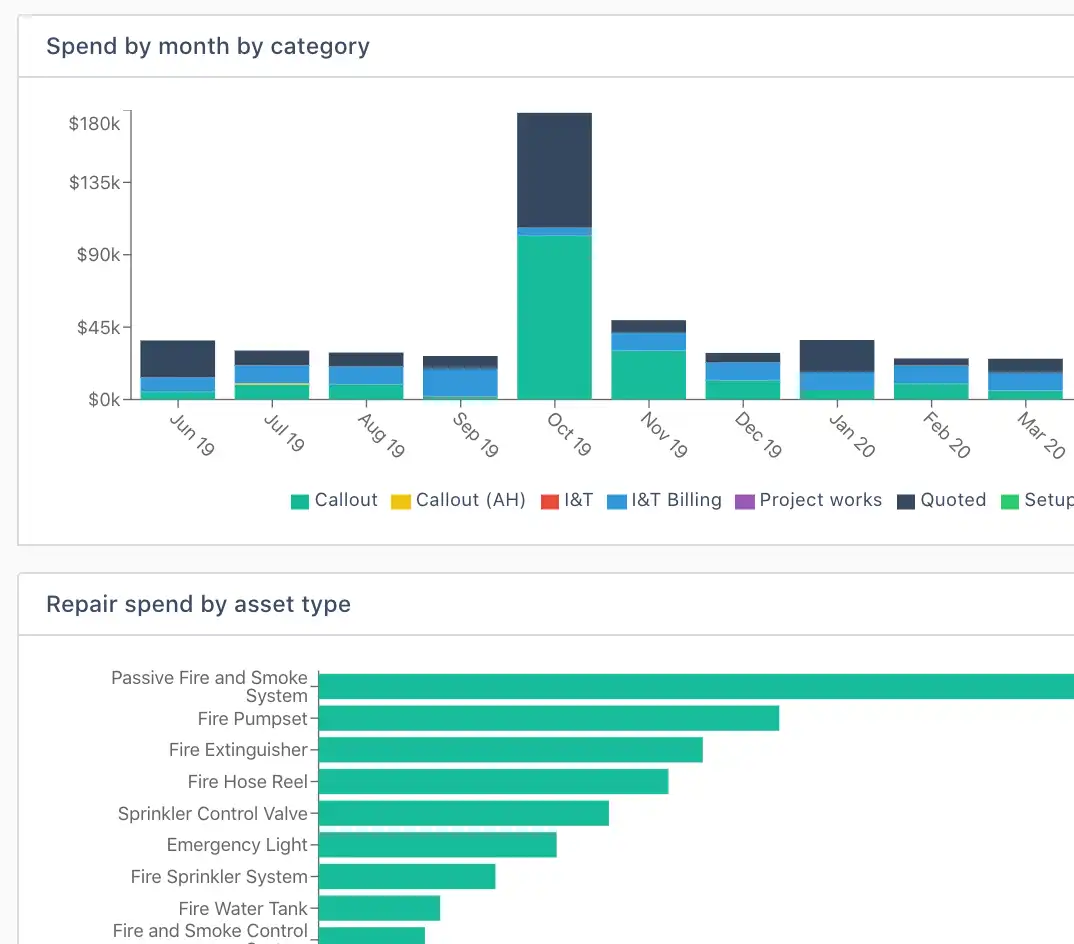
Task: Click the teal Callout legend swatch
Action: coord(299,501)
